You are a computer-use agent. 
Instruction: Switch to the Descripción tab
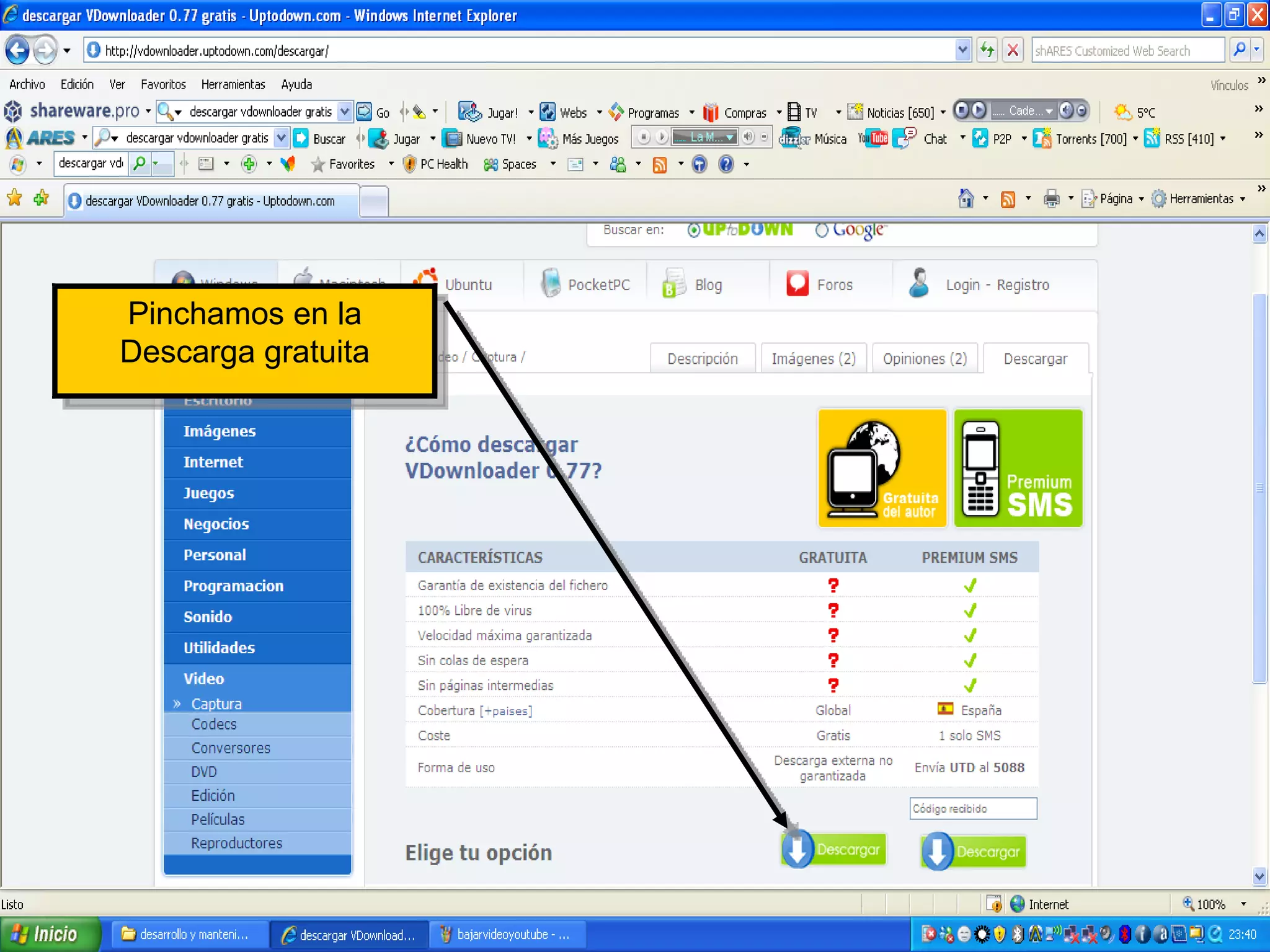703,358
